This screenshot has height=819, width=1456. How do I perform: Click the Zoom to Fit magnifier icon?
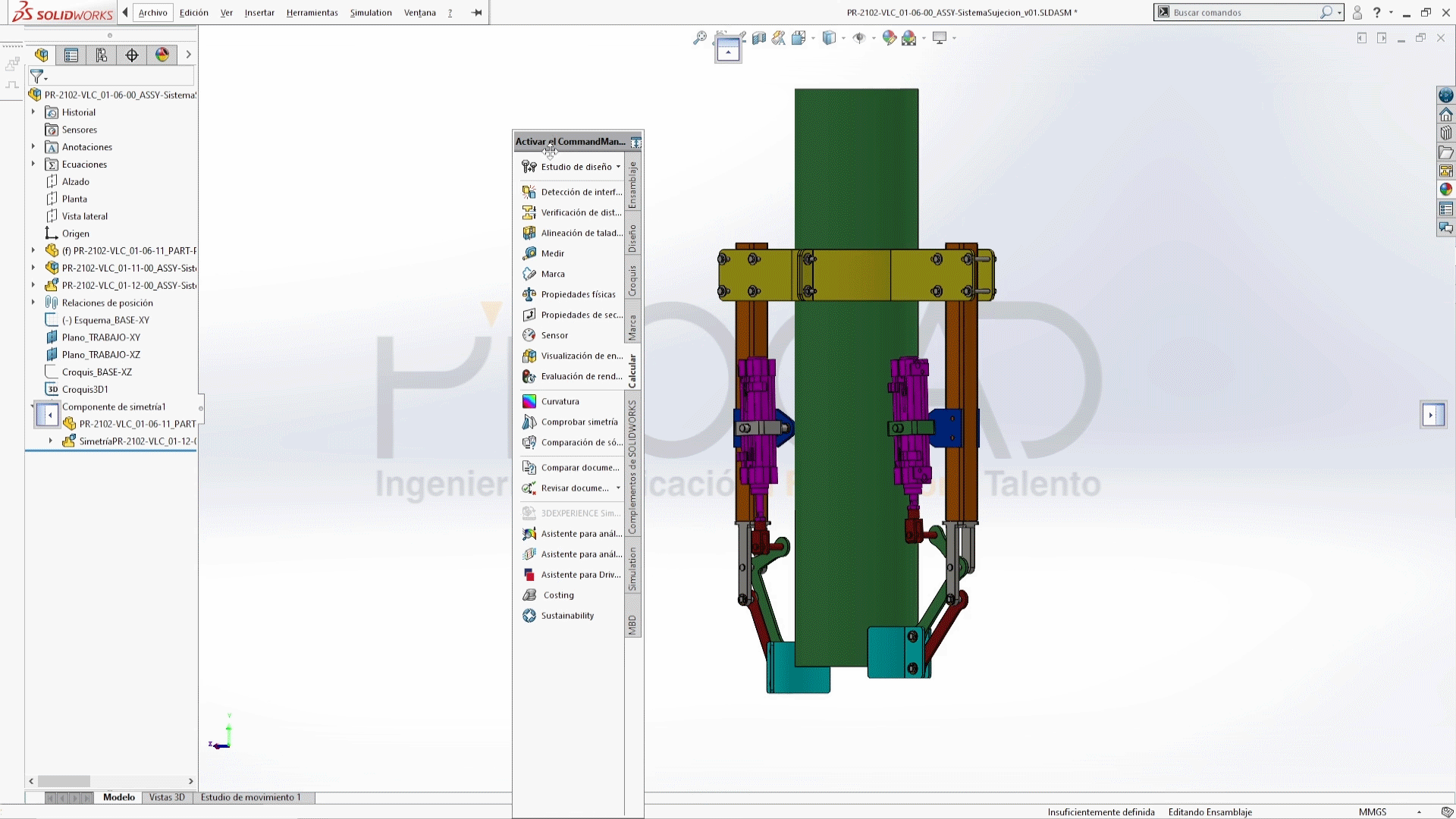pos(700,38)
